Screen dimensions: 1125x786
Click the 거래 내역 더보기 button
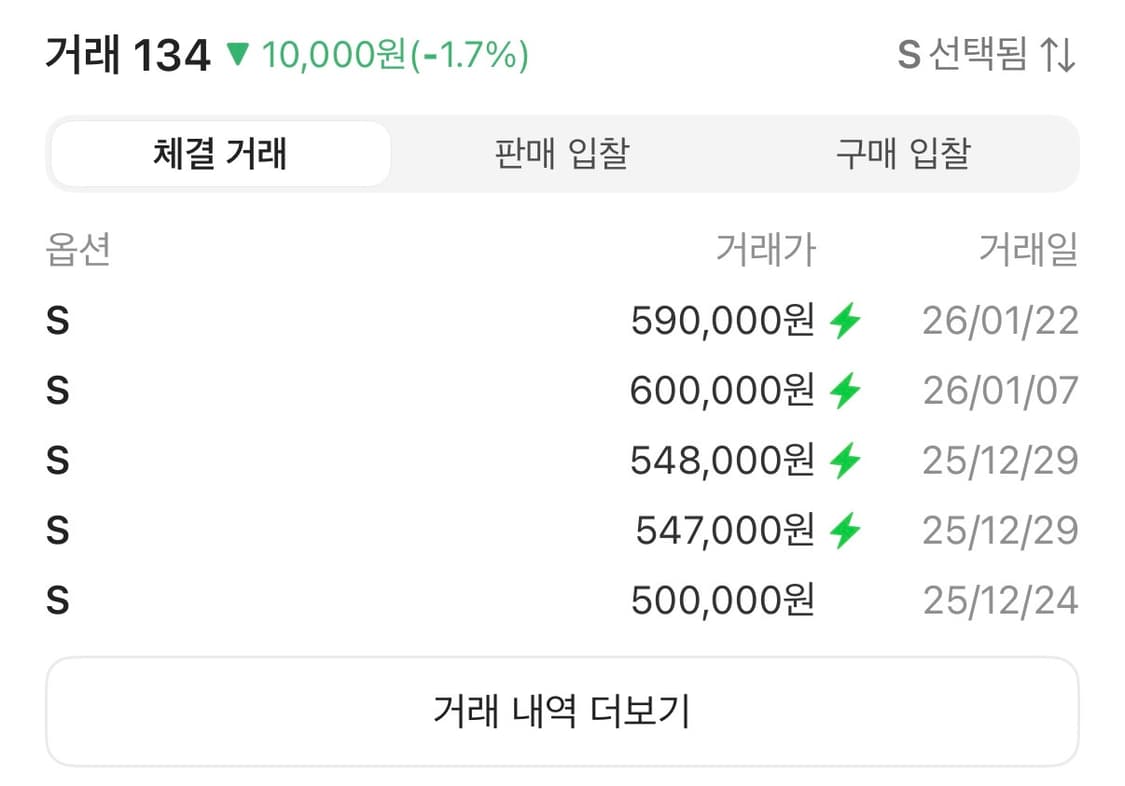coord(562,709)
